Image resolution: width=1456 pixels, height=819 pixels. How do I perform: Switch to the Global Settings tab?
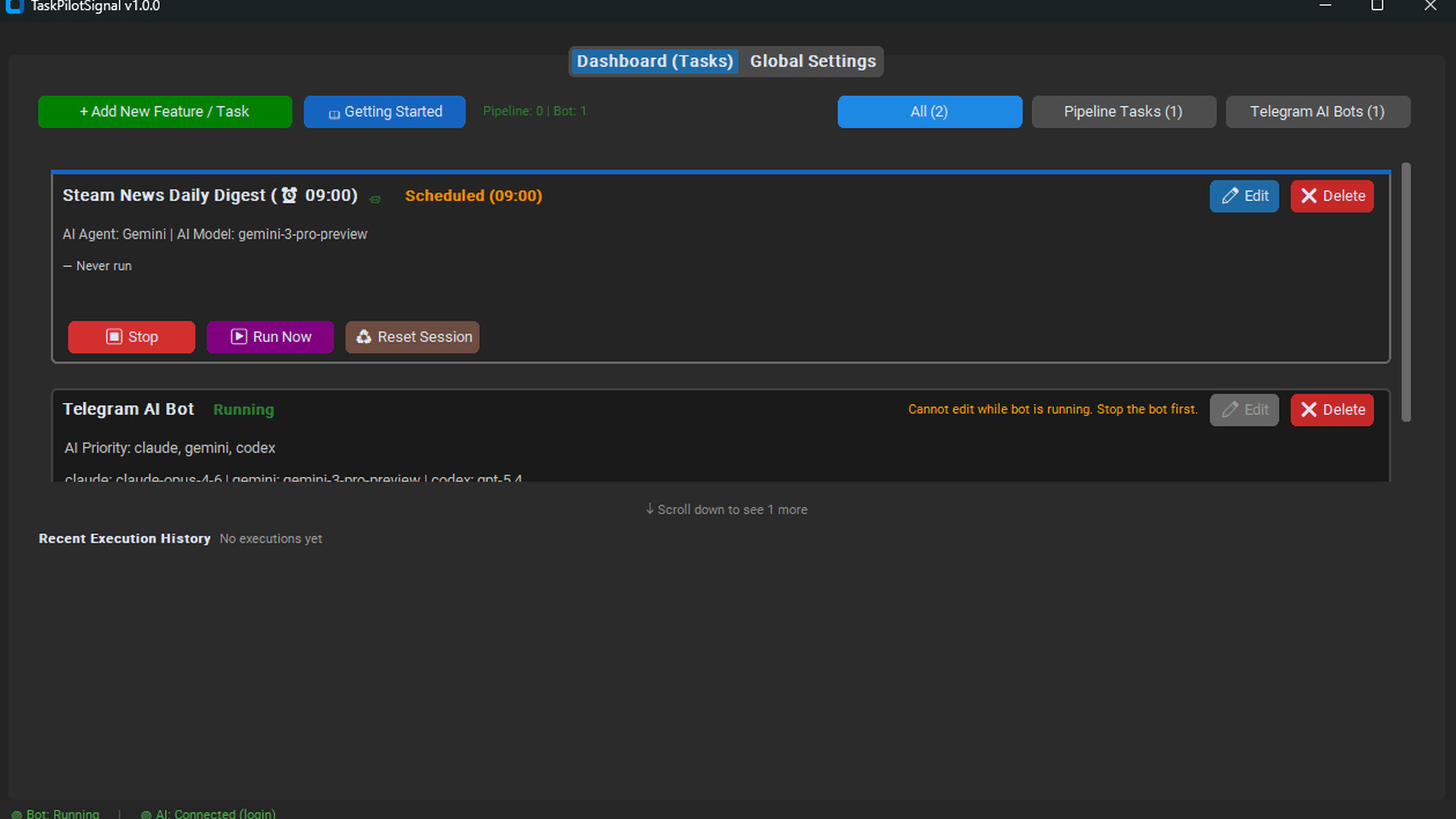coord(812,61)
